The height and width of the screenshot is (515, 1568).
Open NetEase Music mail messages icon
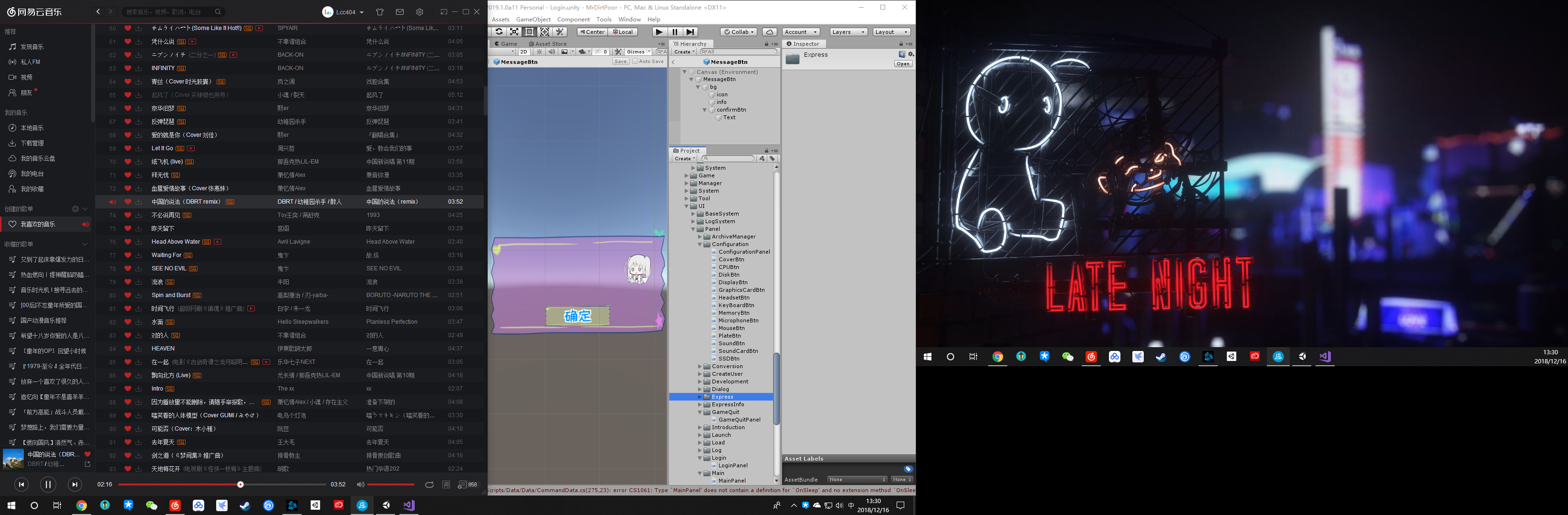[x=400, y=11]
